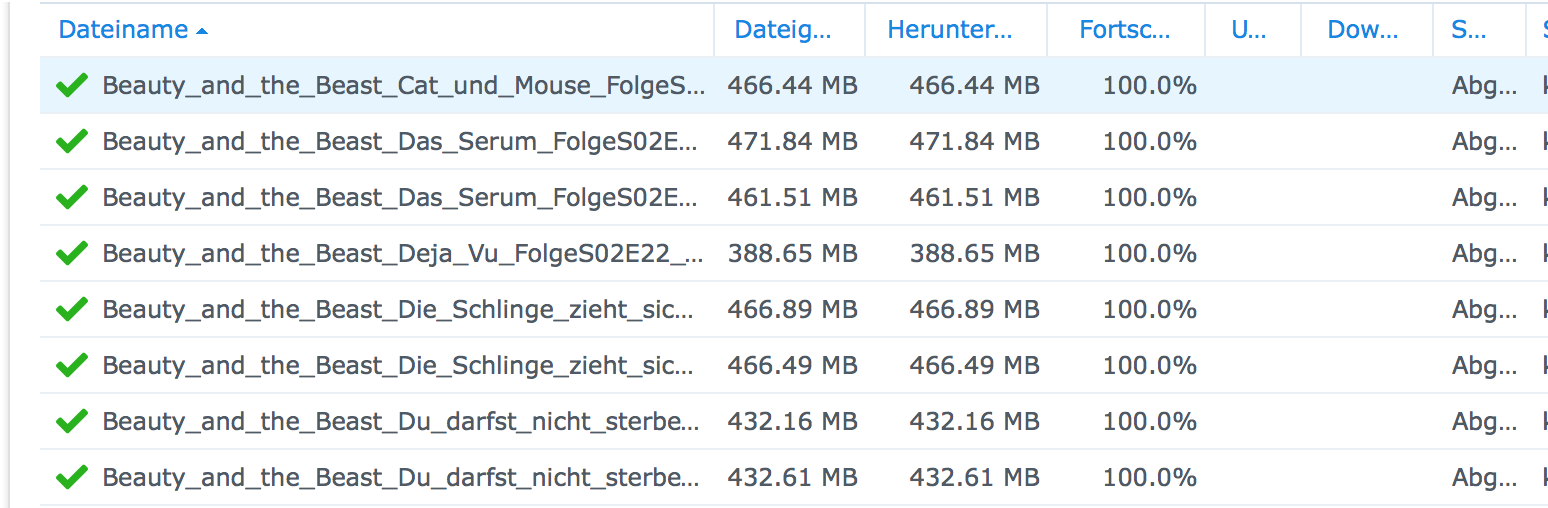Select the Cat_und_Mouse file name
Screen dimensions: 1548x508
(x=403, y=86)
